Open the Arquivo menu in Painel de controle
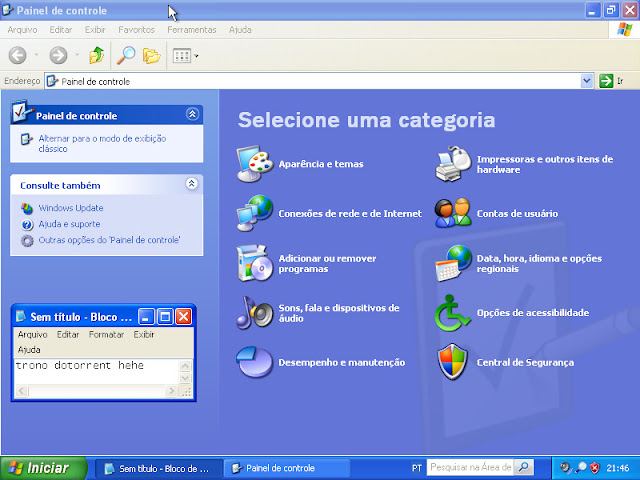 point(22,30)
